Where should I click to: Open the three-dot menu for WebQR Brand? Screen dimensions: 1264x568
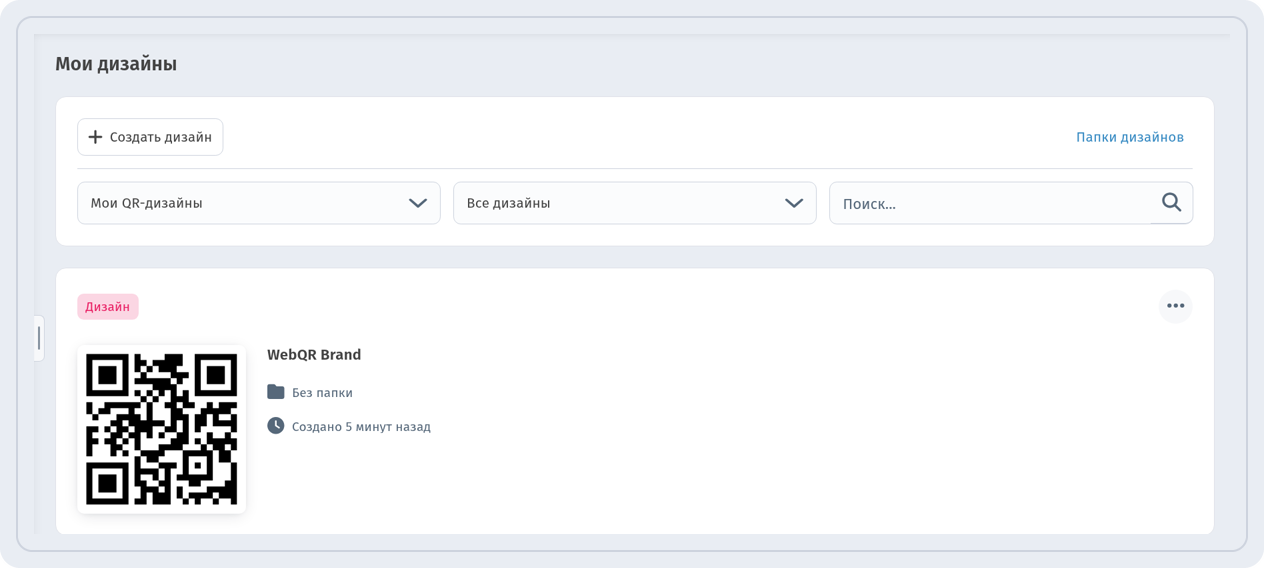point(1175,306)
